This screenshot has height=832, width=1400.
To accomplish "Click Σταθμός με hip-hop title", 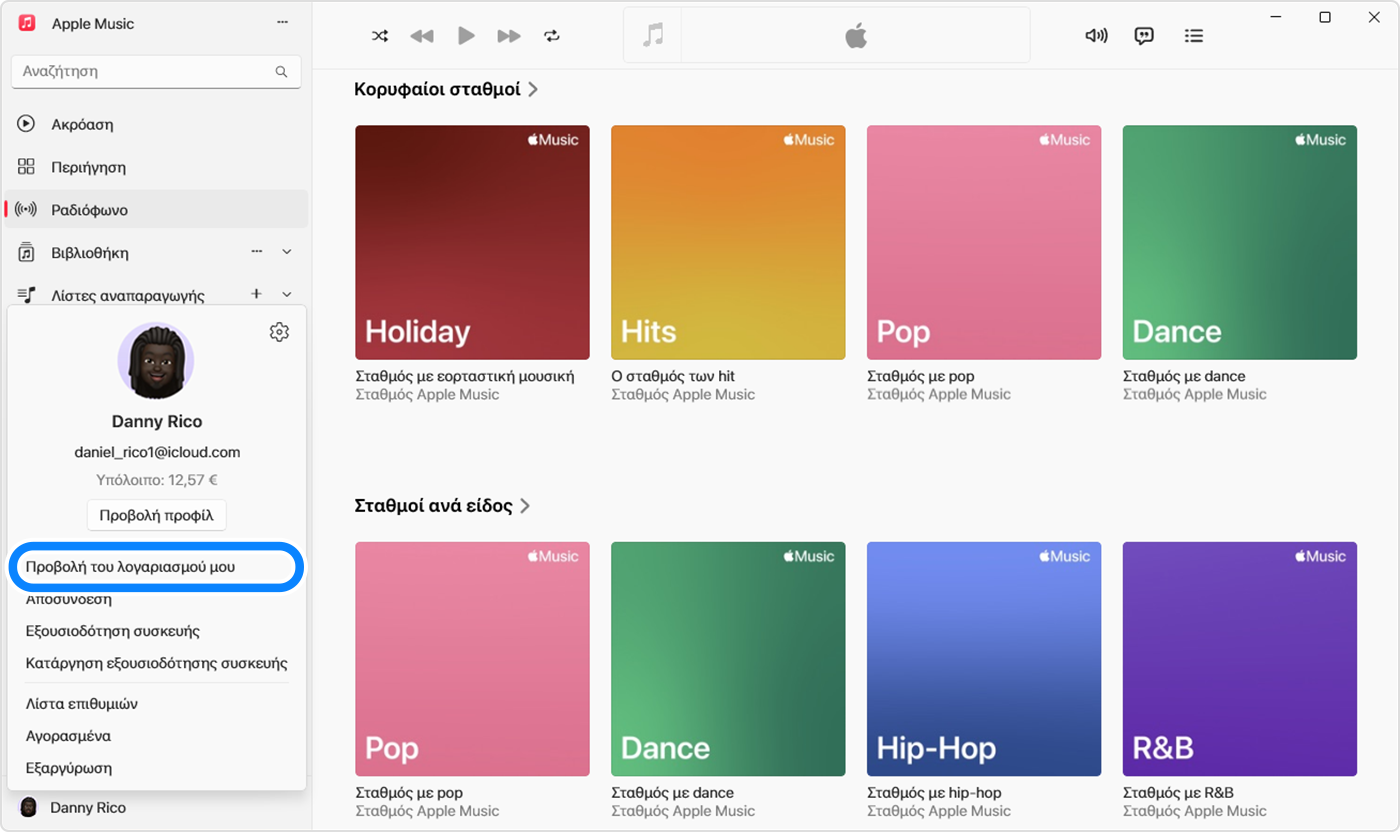I will (934, 793).
